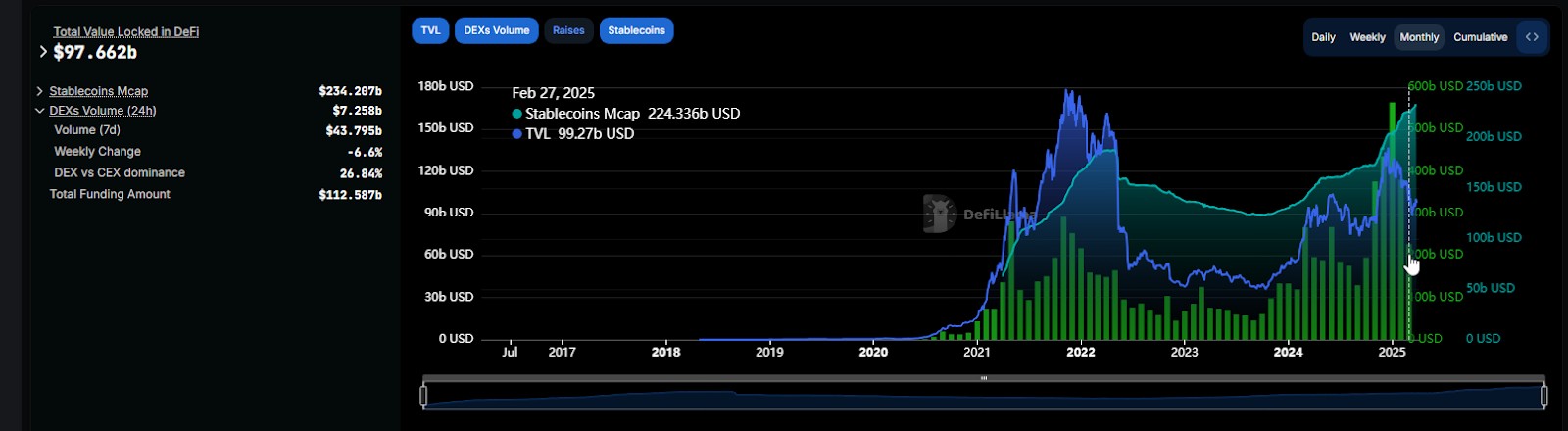Click the 180b USD y-axis label
The width and height of the screenshot is (1568, 431).
pos(446,86)
